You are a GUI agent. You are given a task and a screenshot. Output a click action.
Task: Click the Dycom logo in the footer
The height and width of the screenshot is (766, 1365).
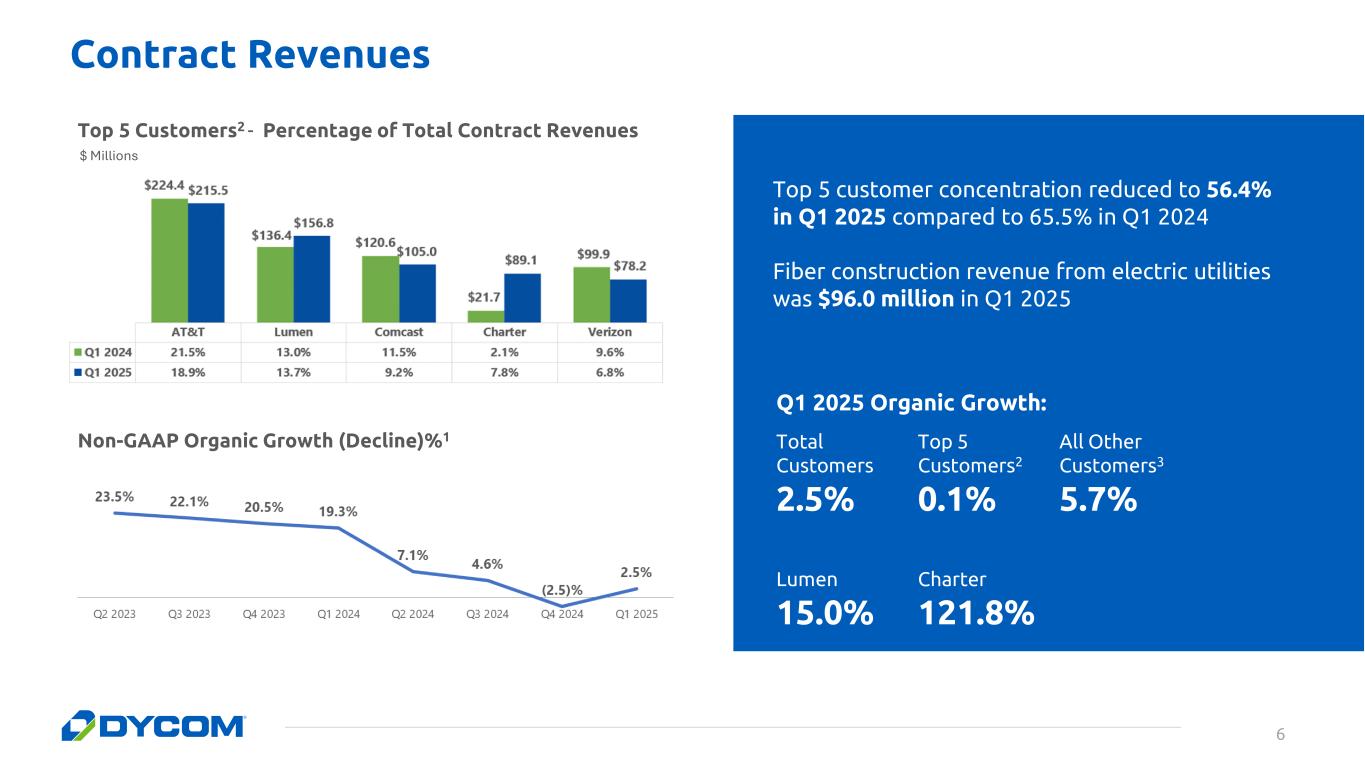coord(153,725)
